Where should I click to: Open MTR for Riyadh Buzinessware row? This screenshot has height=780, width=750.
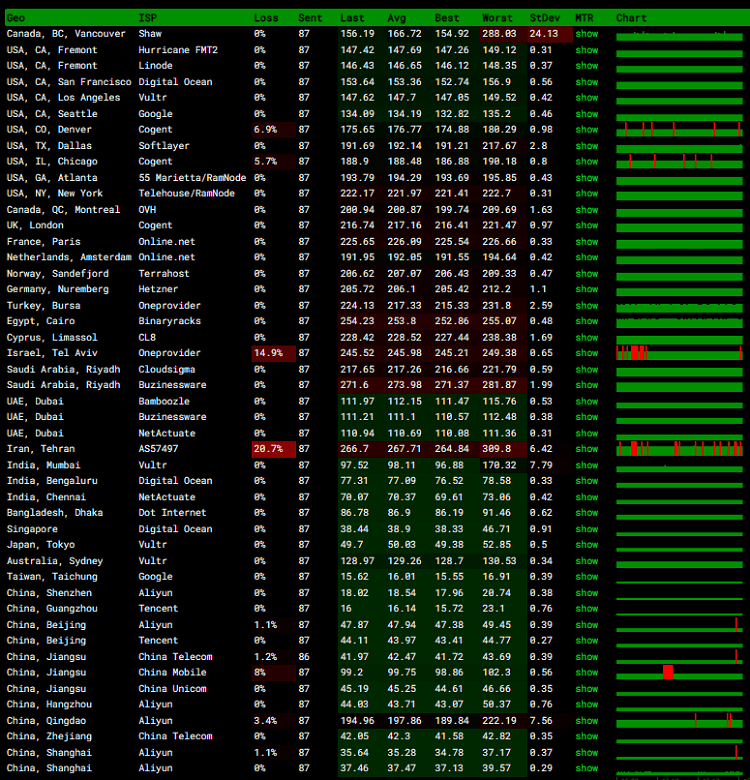coord(587,385)
